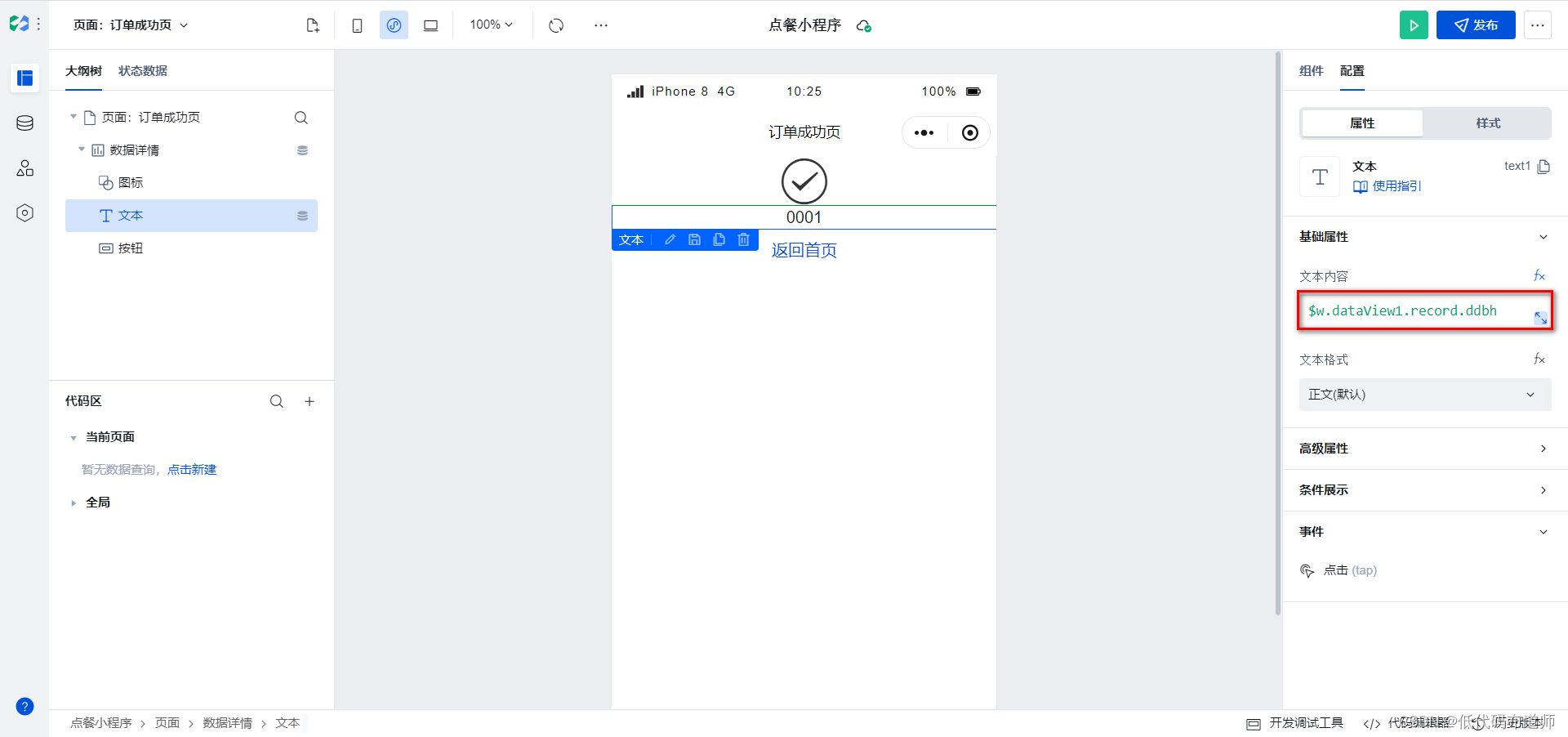Switch to the 配置 tab
This screenshot has width=1568, height=737.
(x=1352, y=71)
